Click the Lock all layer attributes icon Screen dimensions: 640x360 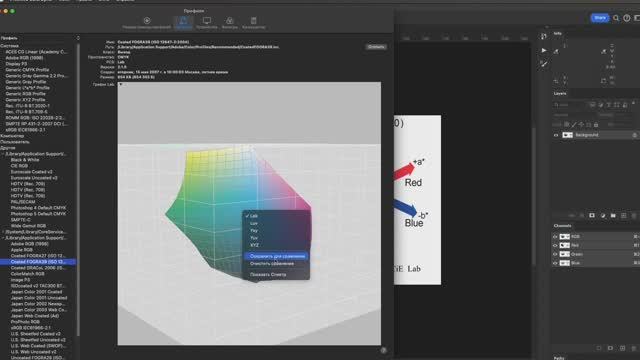596,124
